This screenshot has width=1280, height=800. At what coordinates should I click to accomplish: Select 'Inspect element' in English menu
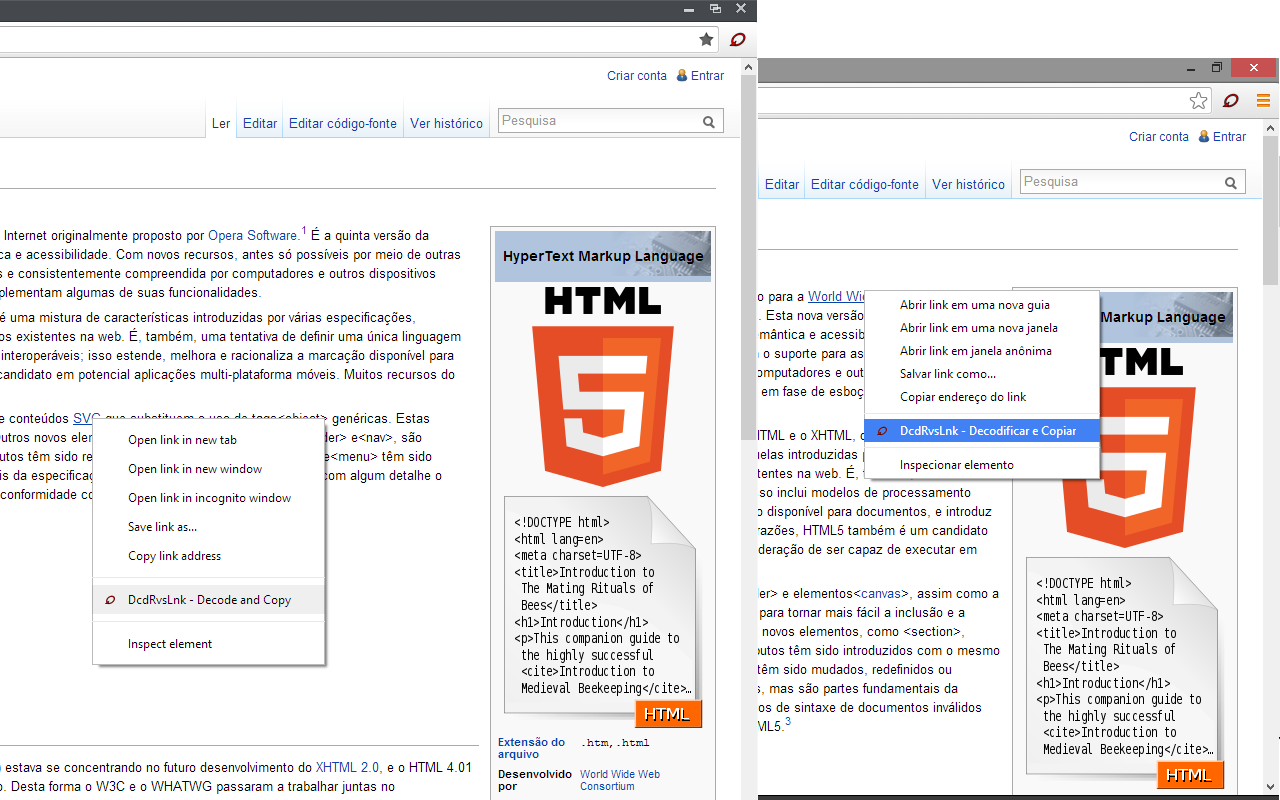tap(209, 644)
